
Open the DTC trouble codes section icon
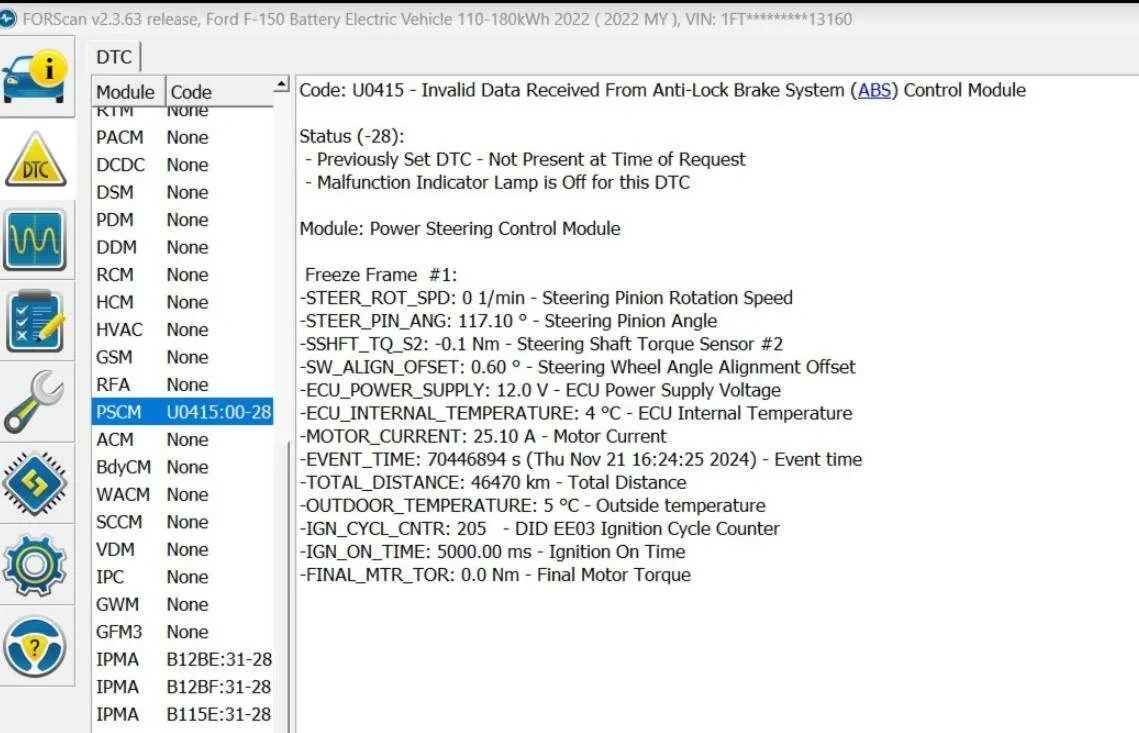[35, 159]
